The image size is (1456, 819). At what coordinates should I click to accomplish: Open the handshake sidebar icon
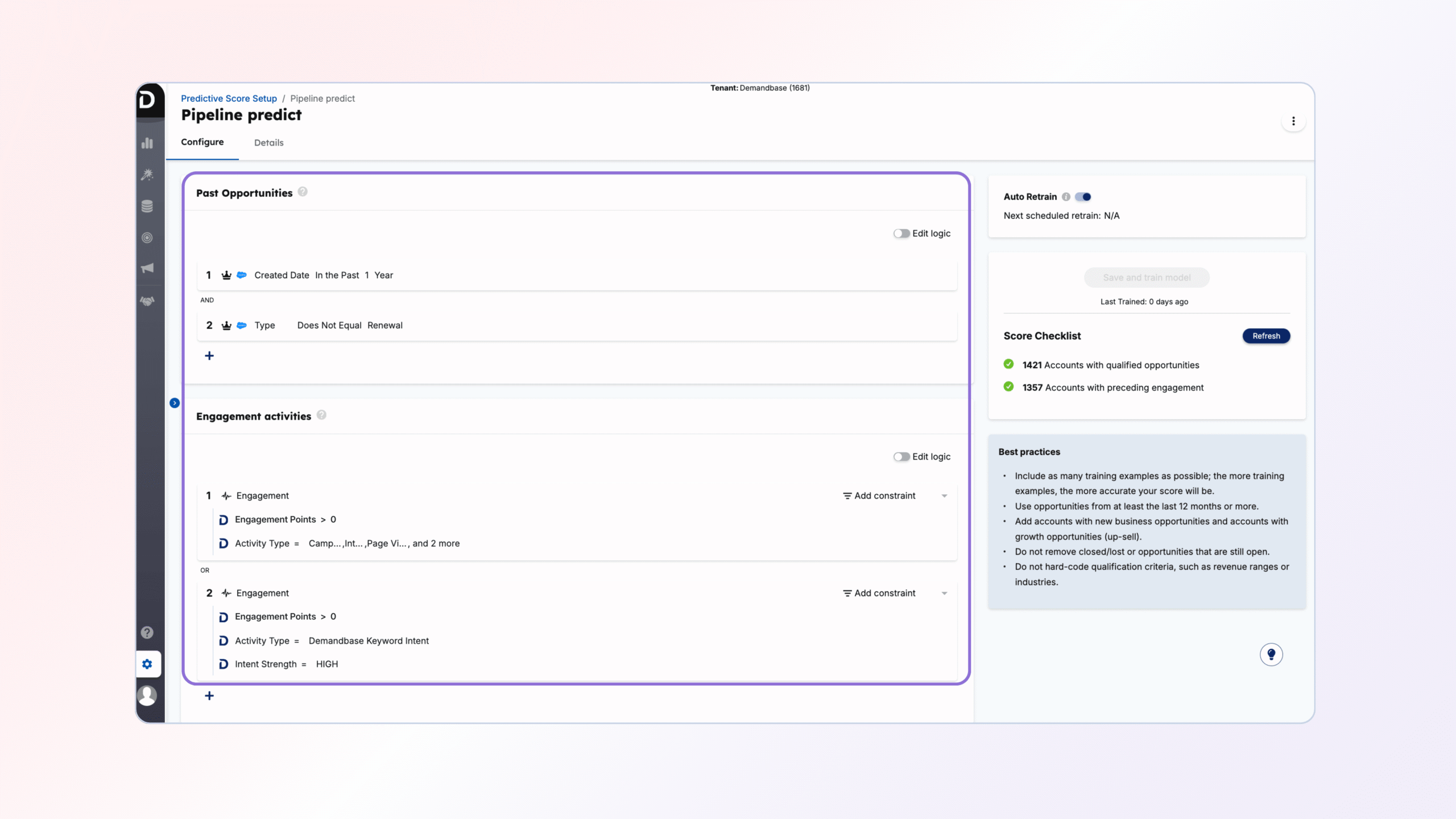(x=147, y=301)
